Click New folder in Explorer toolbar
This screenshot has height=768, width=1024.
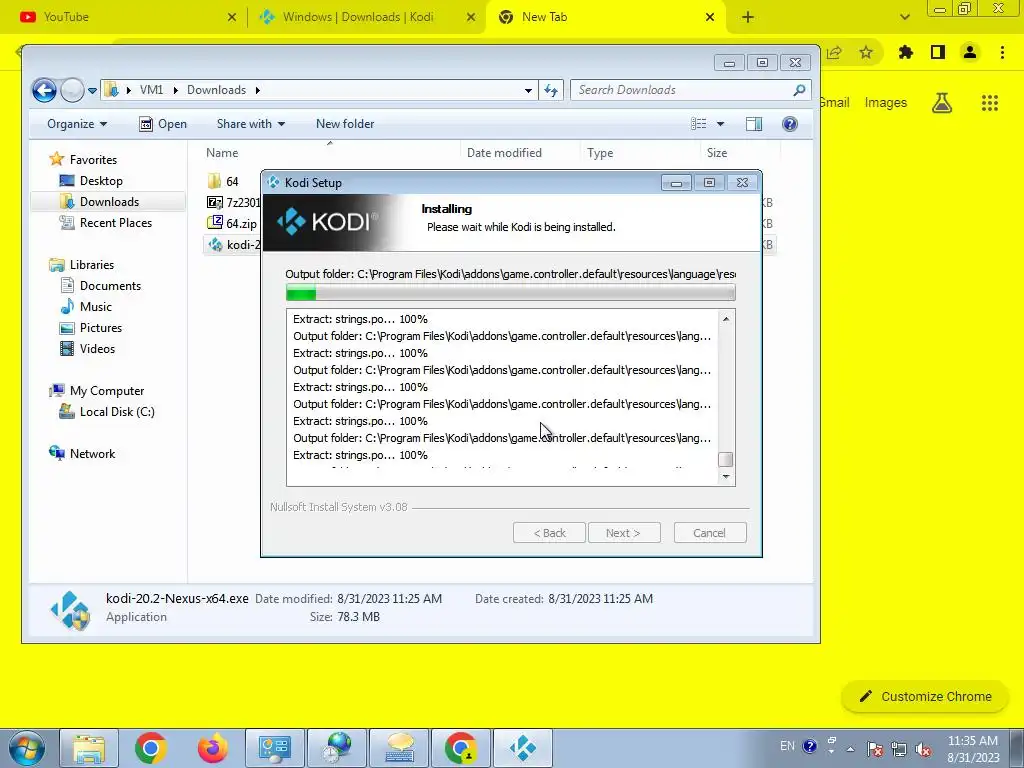tap(345, 124)
